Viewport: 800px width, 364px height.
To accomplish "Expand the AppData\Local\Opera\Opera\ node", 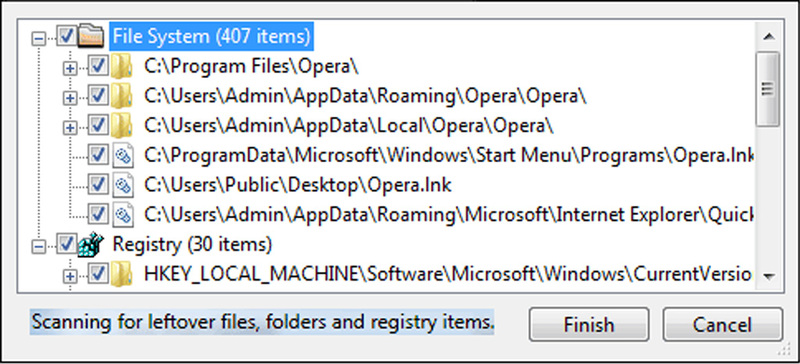I will pos(69,128).
